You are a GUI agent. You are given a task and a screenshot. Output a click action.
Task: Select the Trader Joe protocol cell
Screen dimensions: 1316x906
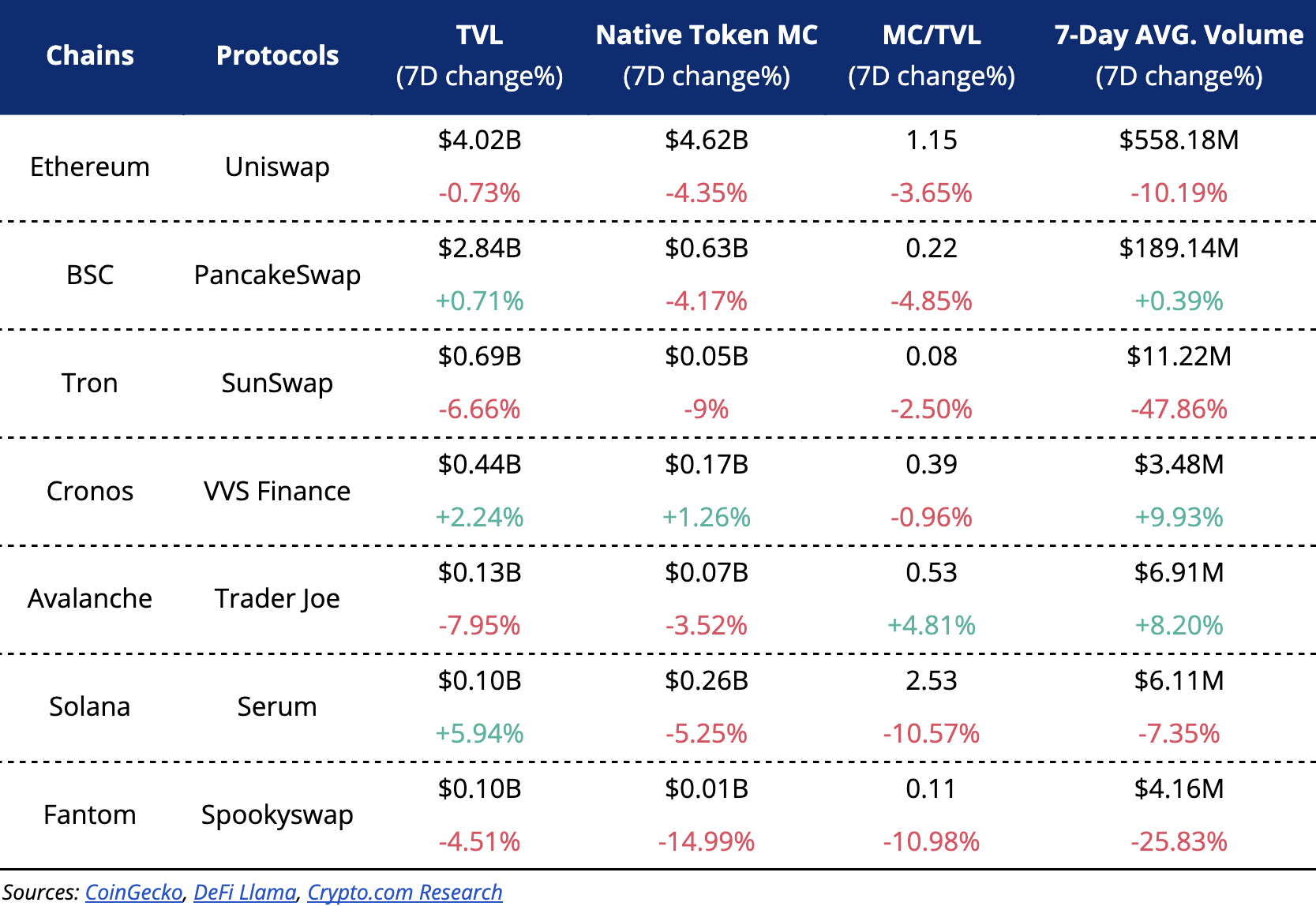277,598
